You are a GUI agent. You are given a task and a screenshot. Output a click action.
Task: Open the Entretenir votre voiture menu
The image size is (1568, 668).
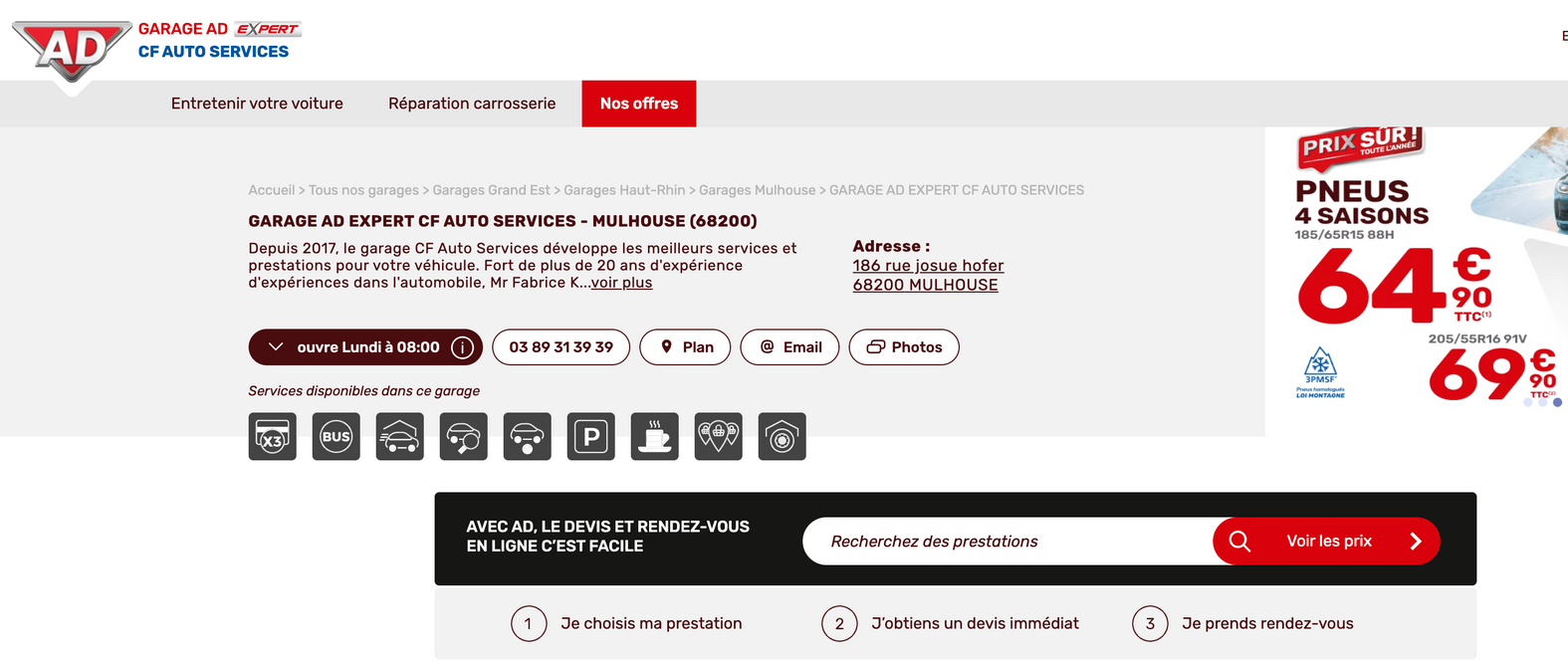[257, 104]
